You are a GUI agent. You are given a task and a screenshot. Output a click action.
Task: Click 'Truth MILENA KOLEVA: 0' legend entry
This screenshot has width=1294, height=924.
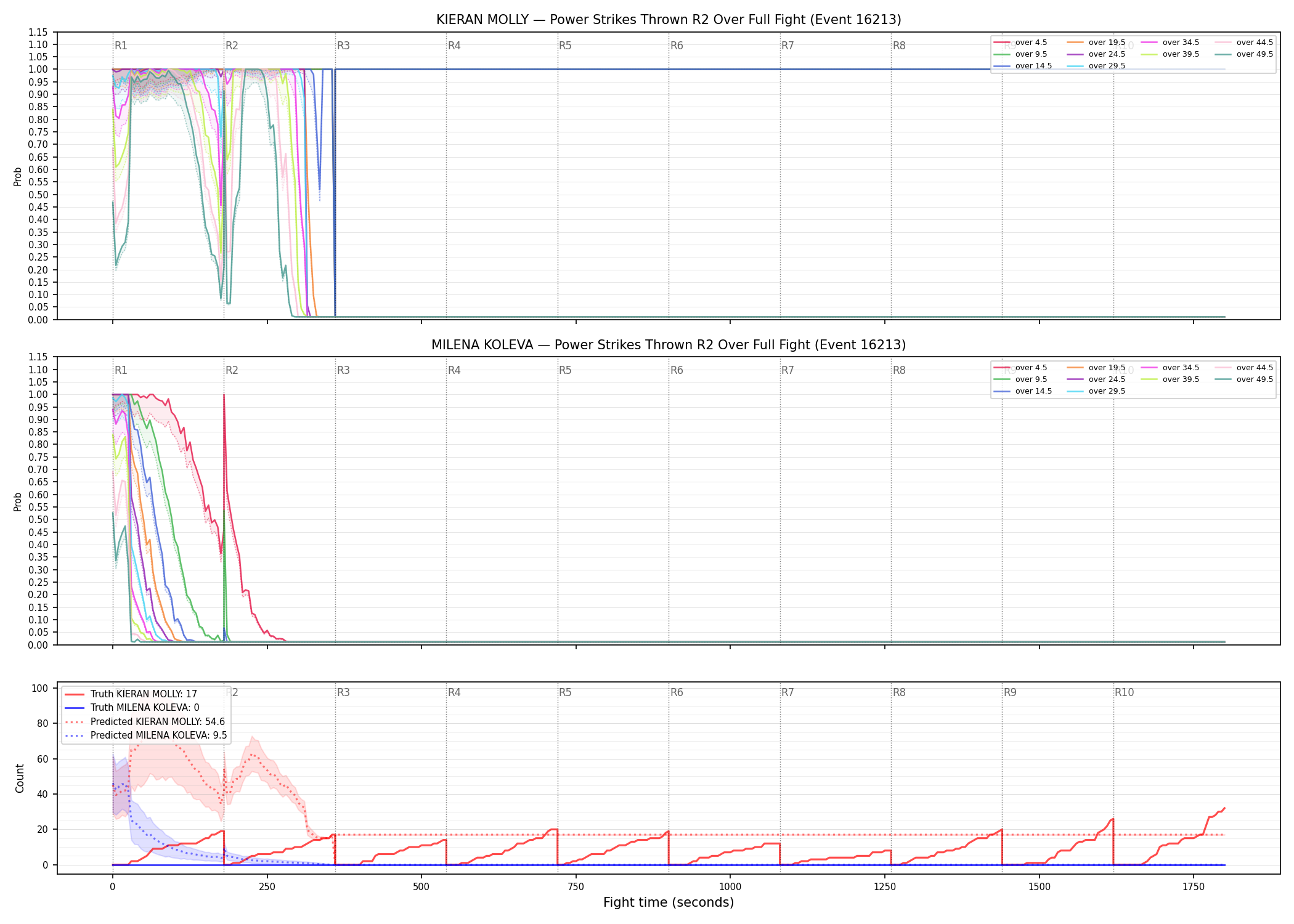[x=132, y=708]
